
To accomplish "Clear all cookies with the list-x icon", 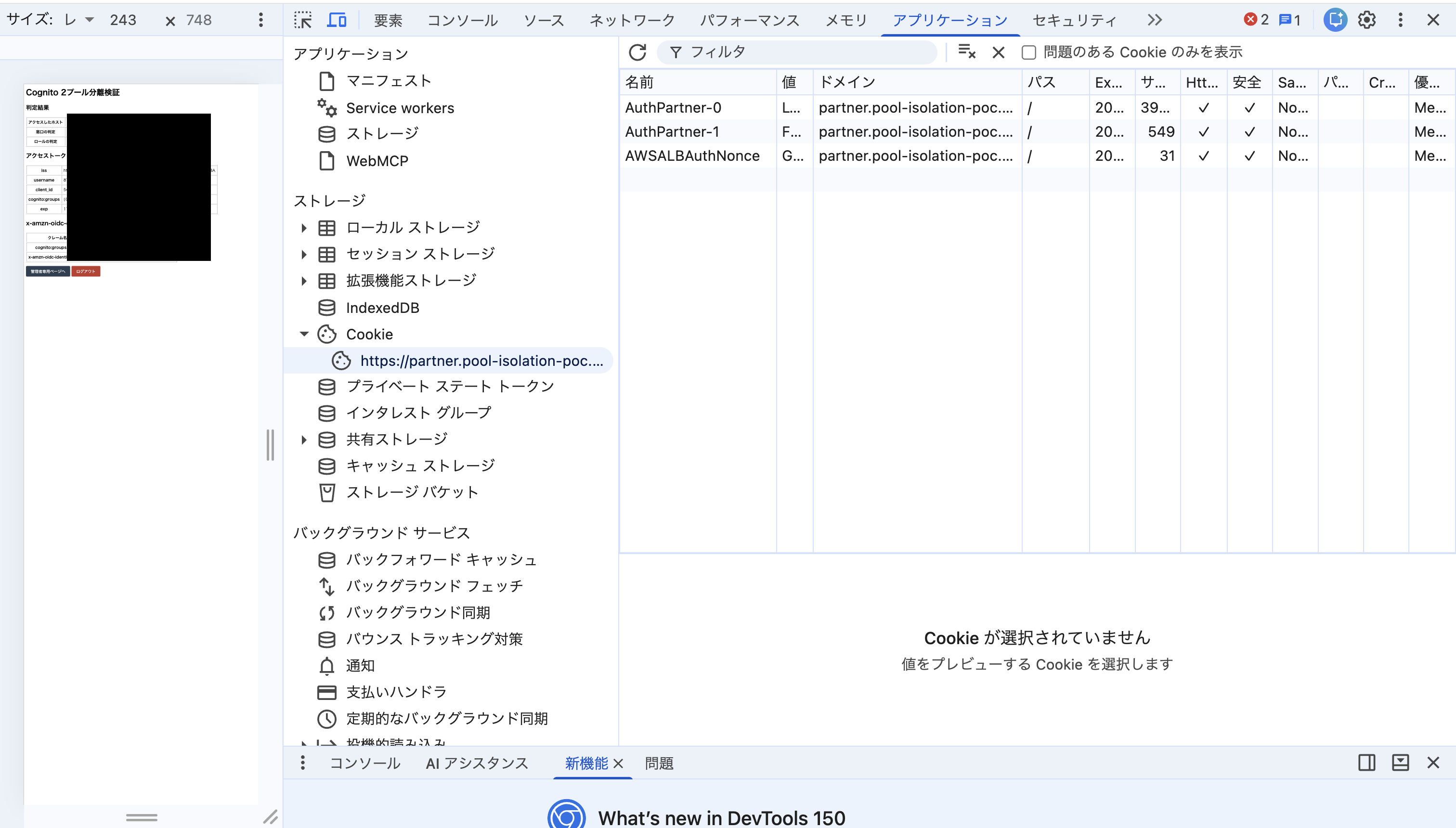I will (x=966, y=52).
